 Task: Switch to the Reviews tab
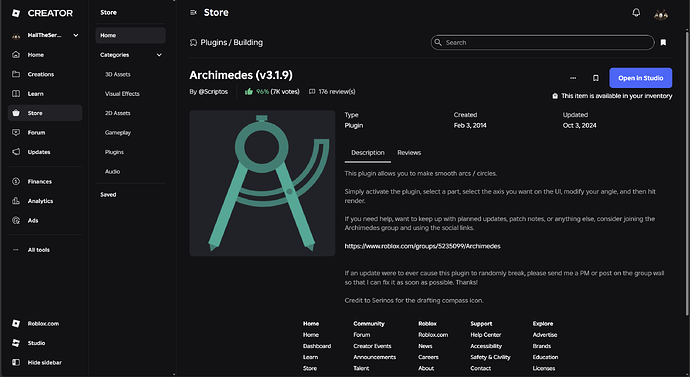pos(409,153)
